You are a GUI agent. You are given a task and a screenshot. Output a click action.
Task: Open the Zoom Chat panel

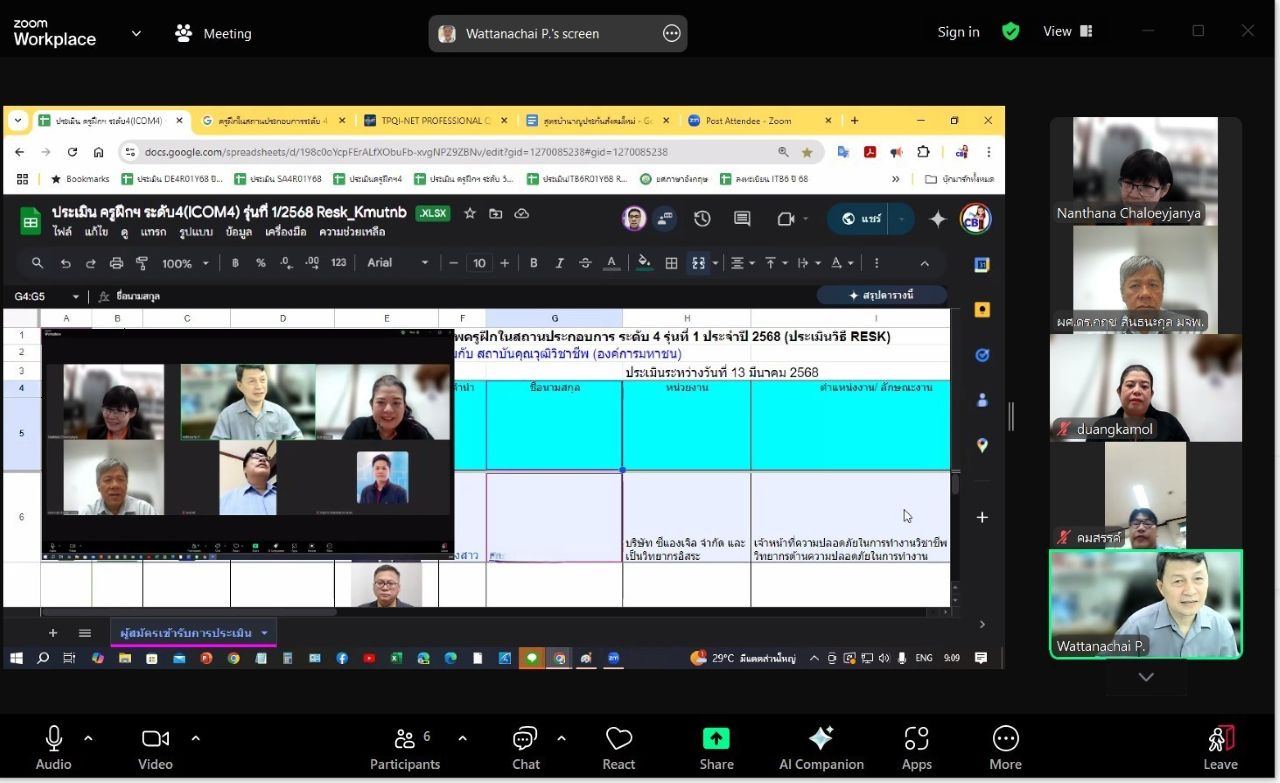[526, 747]
